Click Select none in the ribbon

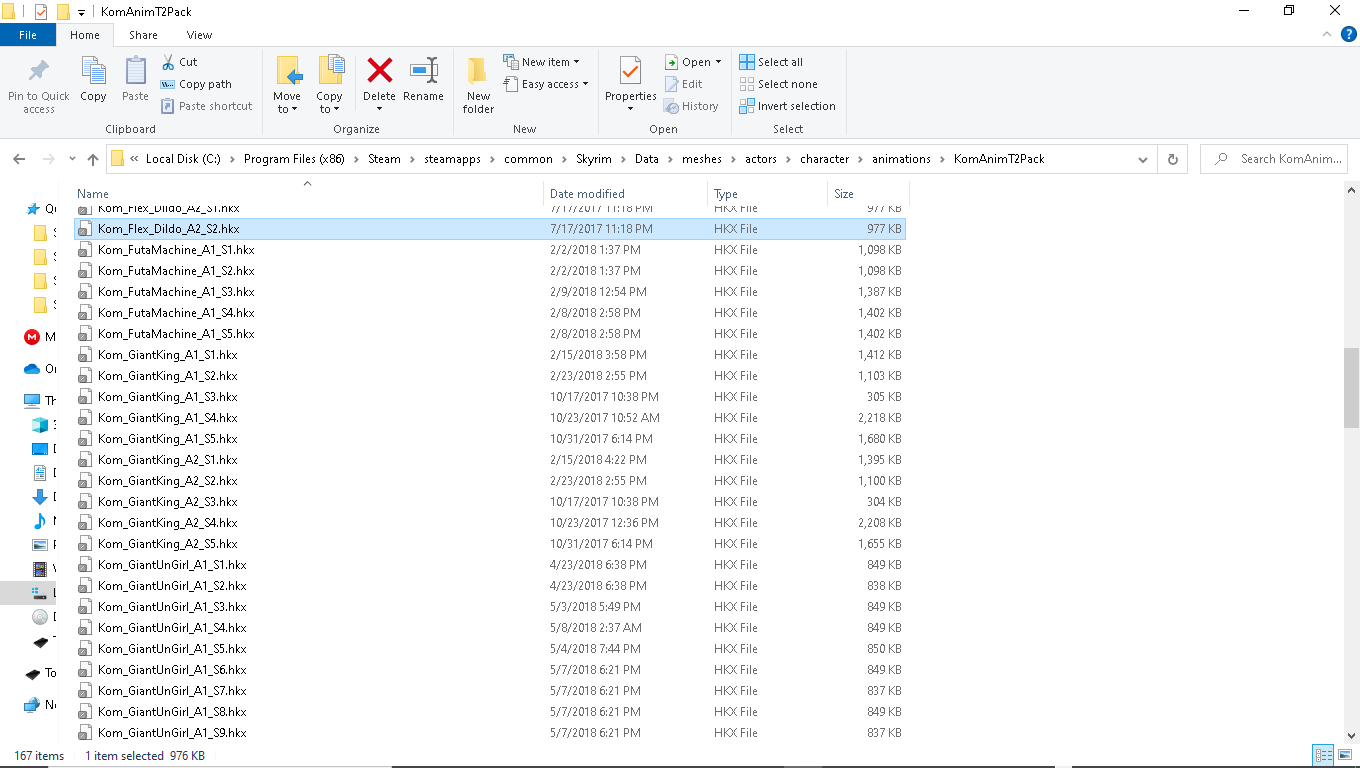click(778, 84)
